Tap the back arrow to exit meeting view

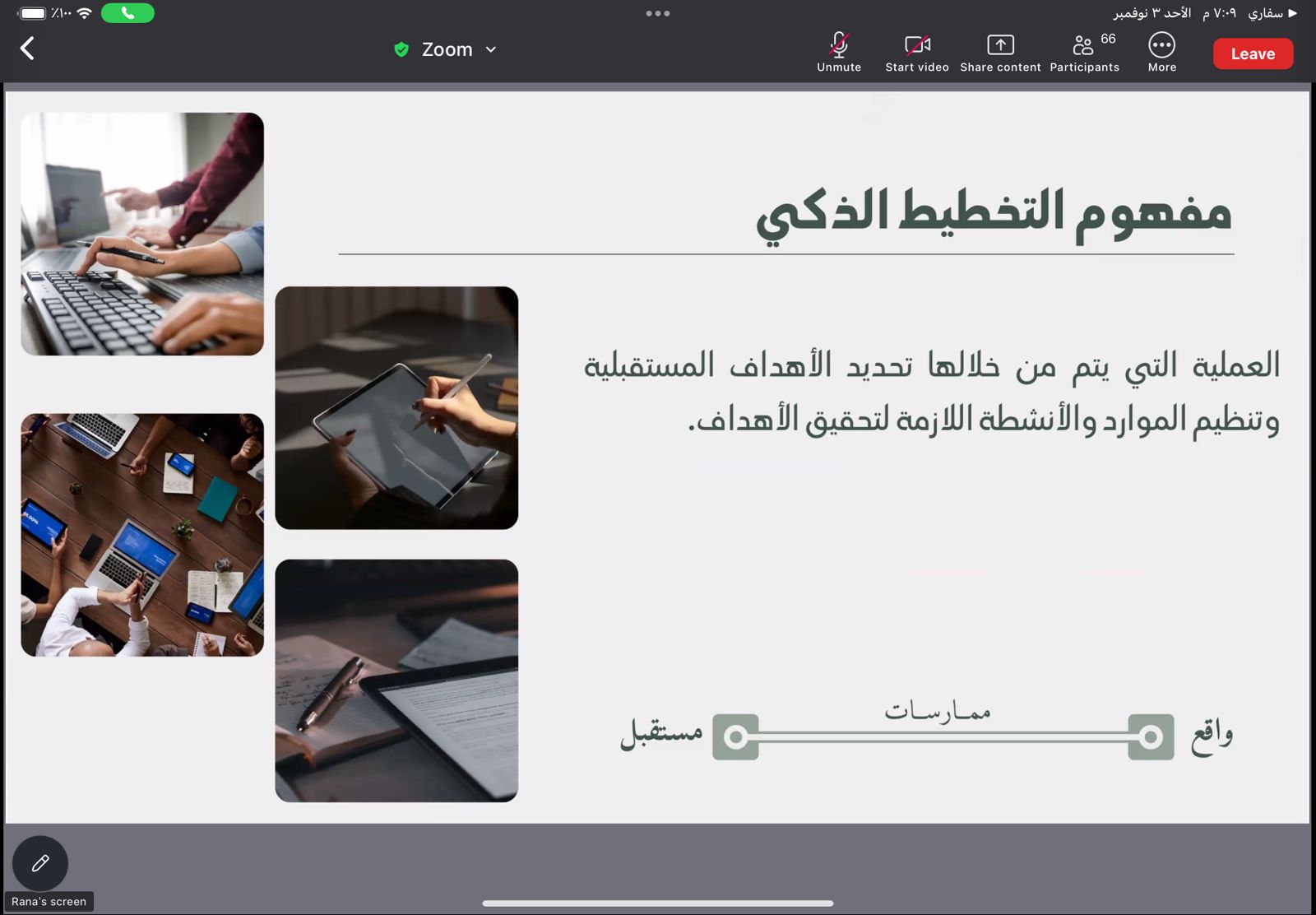tap(27, 49)
